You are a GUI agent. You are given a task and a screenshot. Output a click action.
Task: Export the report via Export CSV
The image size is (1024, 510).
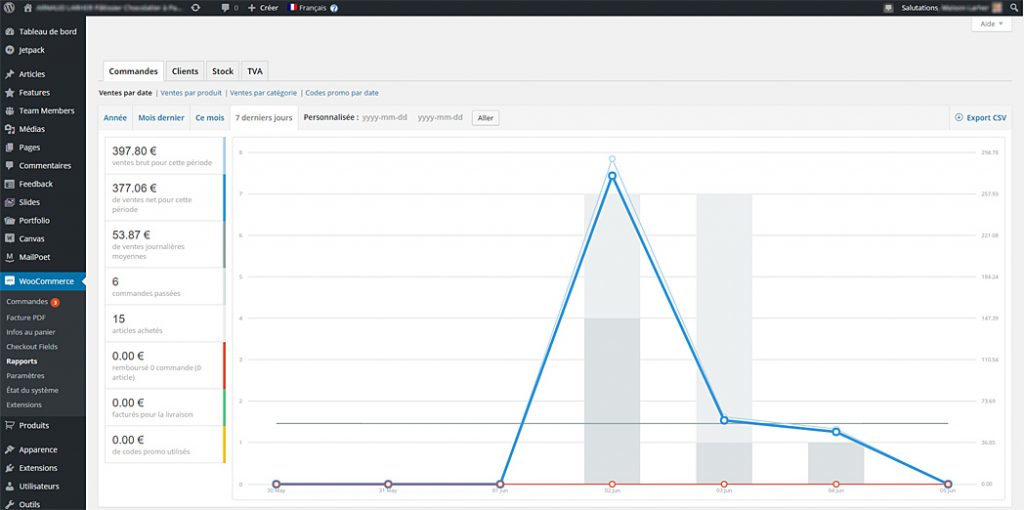pyautogui.click(x=981, y=118)
